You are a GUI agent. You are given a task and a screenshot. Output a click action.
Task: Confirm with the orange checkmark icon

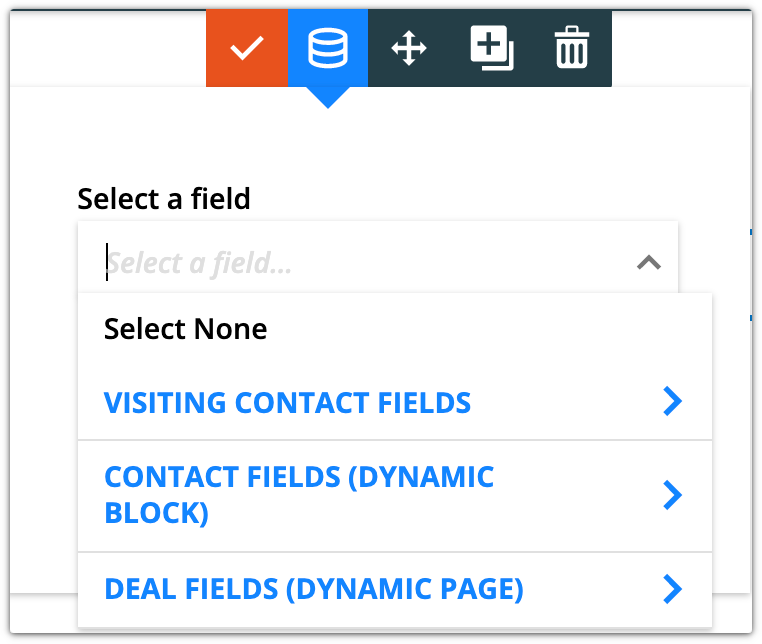tap(247, 48)
